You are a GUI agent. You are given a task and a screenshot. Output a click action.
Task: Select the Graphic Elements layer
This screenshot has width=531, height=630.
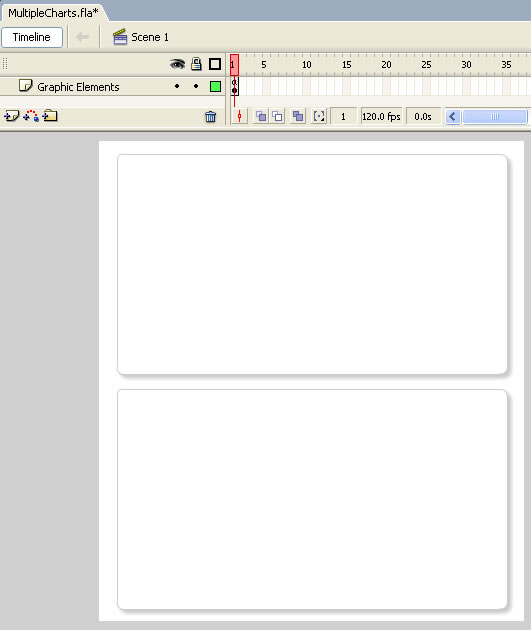[78, 87]
